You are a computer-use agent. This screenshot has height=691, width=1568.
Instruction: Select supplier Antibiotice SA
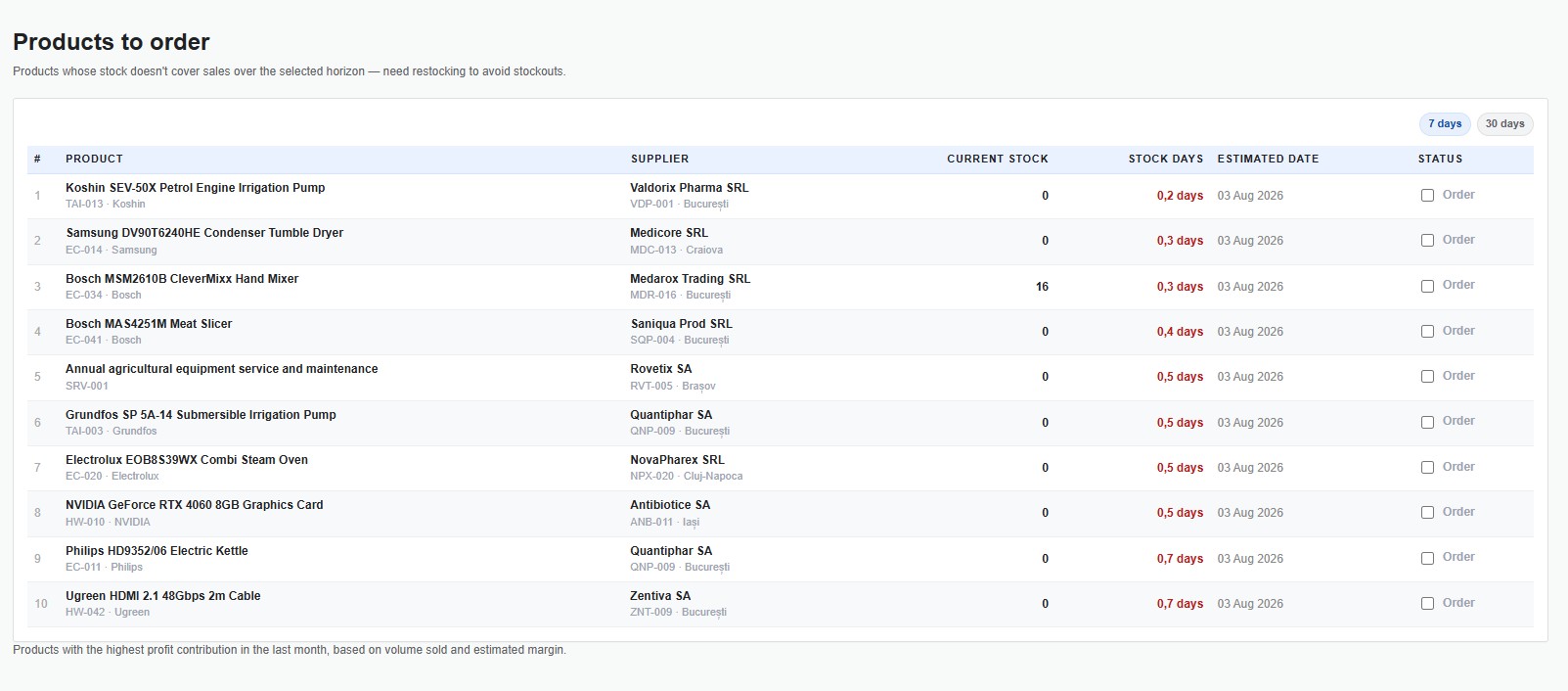[670, 505]
